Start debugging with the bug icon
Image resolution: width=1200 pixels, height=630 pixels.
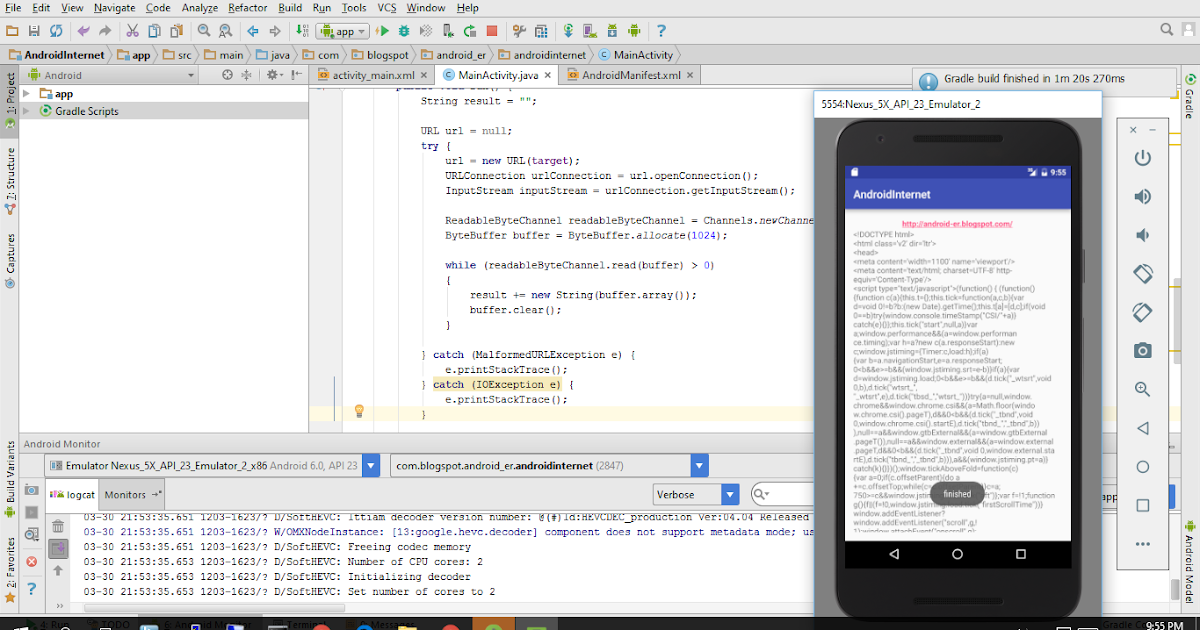pos(404,31)
